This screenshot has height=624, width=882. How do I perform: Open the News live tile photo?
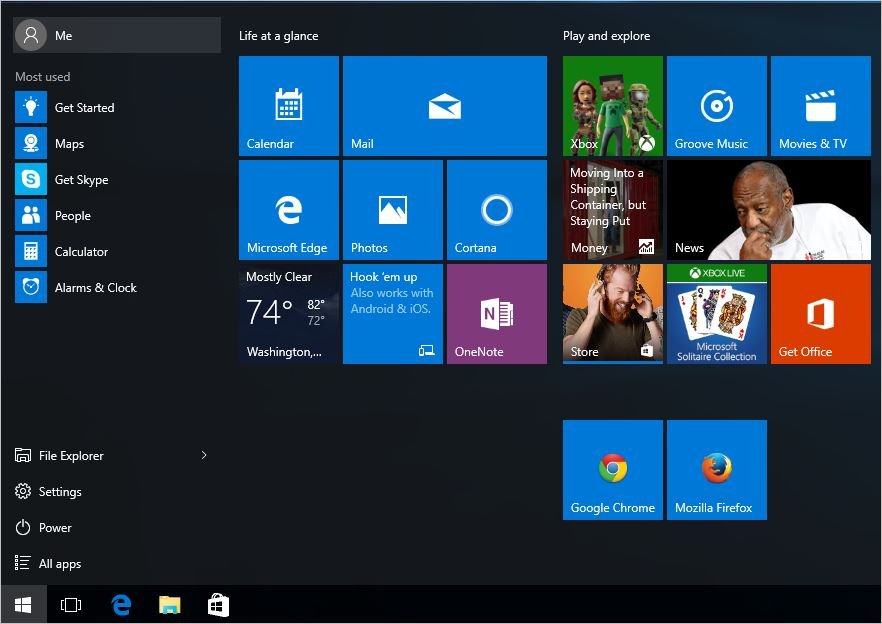click(768, 210)
